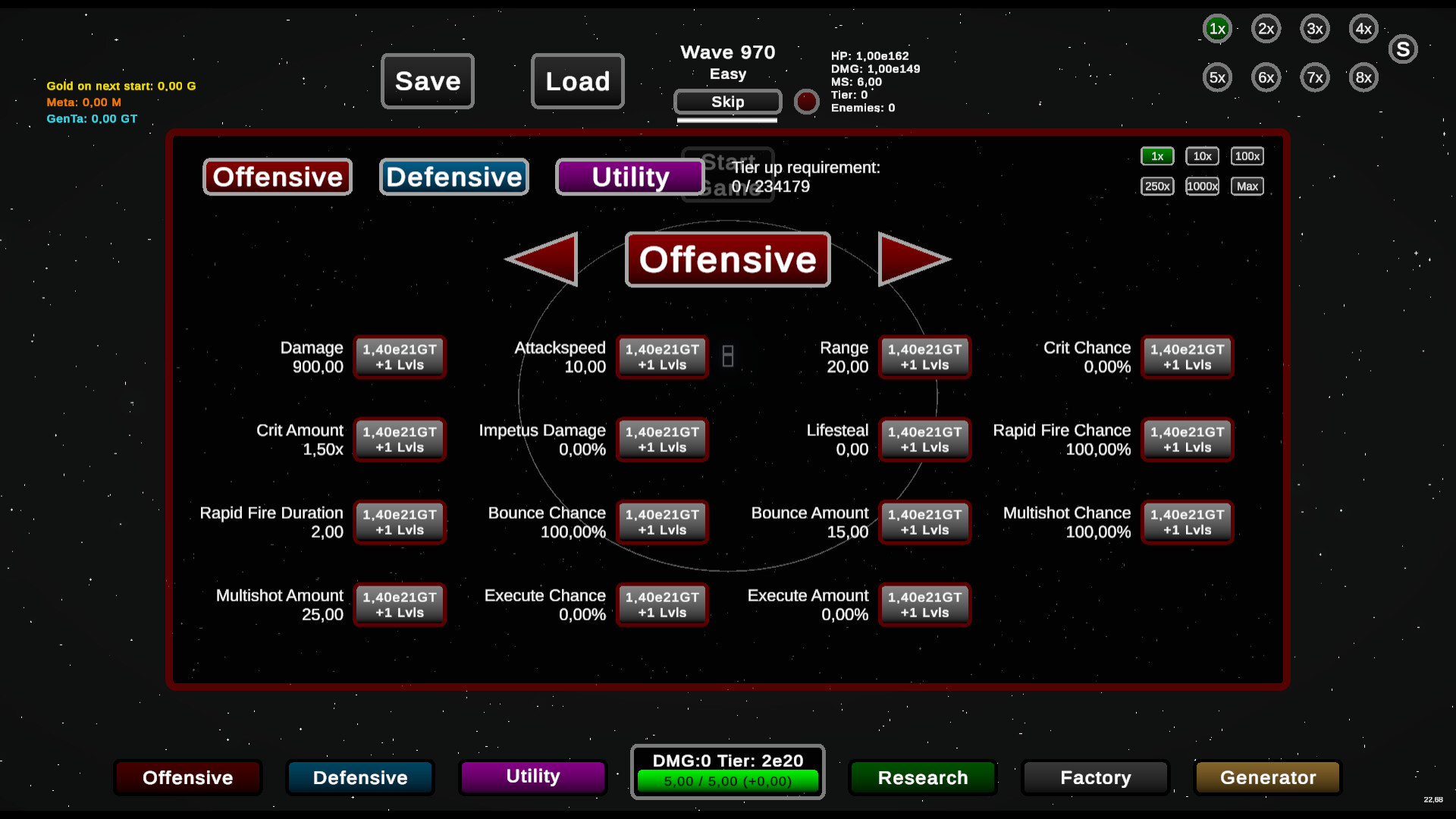Set game speed to 2x
The height and width of the screenshot is (819, 1456).
pos(1266,29)
